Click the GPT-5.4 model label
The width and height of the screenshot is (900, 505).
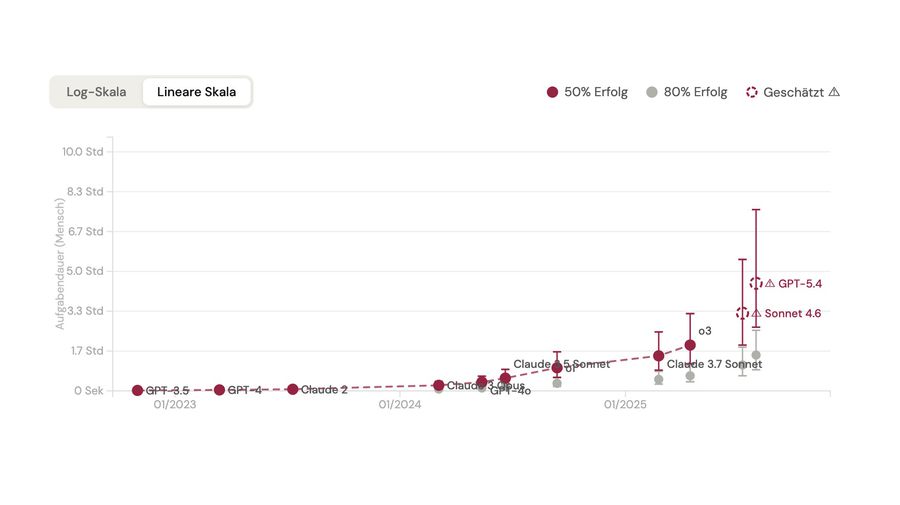(x=800, y=284)
